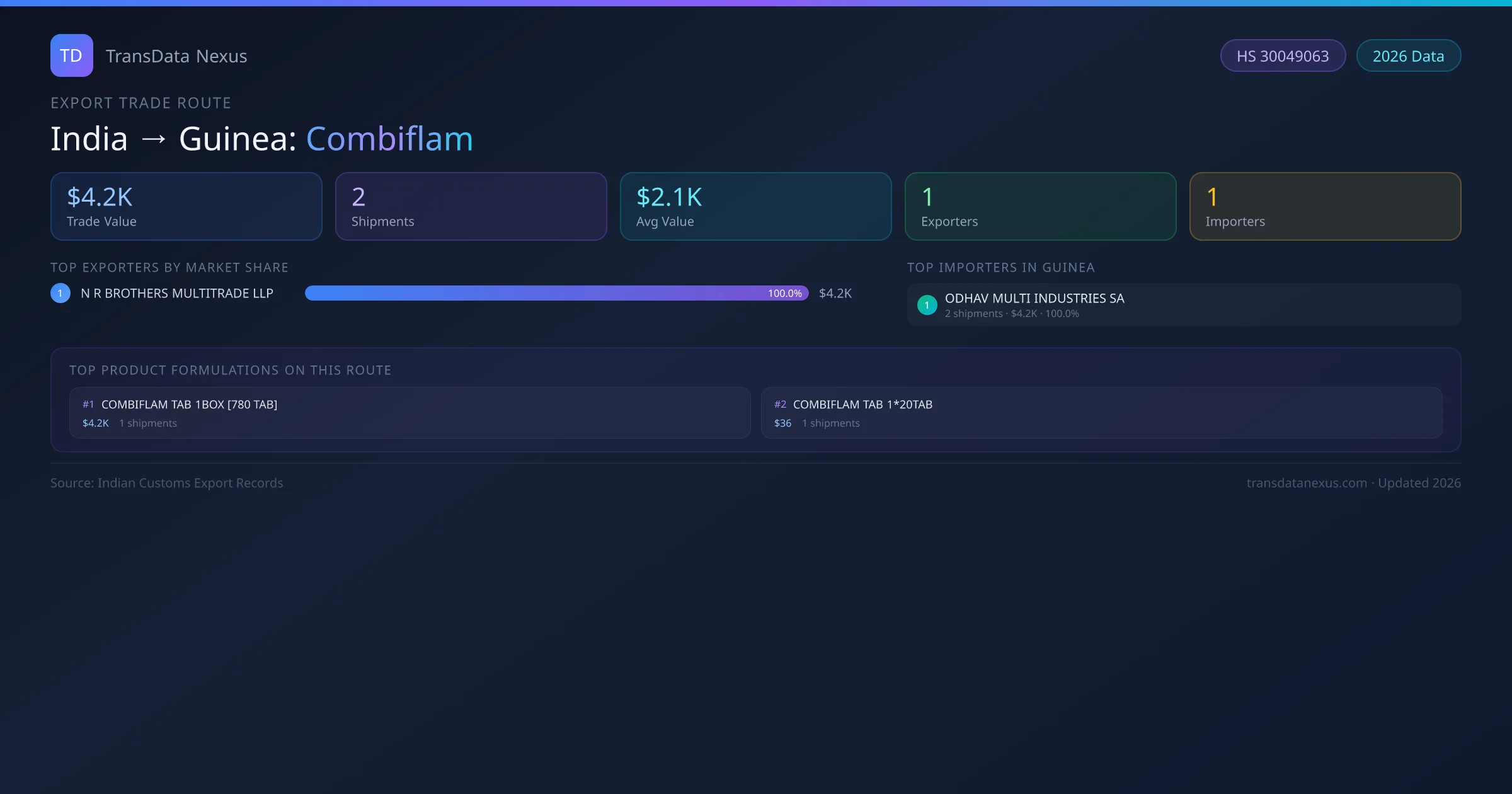Open N R BROTHERS MULTITRADE LLP exporter

click(x=177, y=293)
